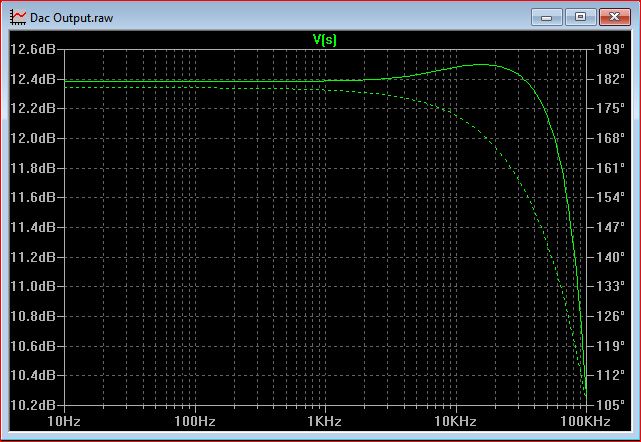The width and height of the screenshot is (641, 442).
Task: Click the 168° phase axis label
Action: (x=611, y=138)
